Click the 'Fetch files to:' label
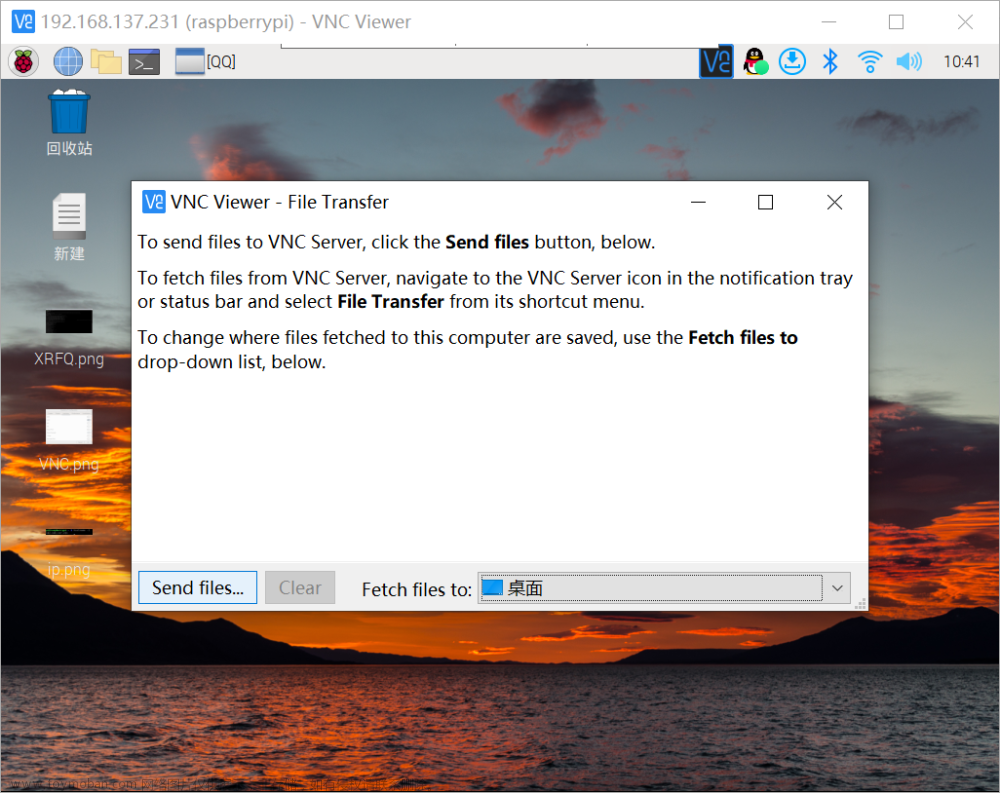Screen dimensions: 1000x793 click(x=416, y=589)
